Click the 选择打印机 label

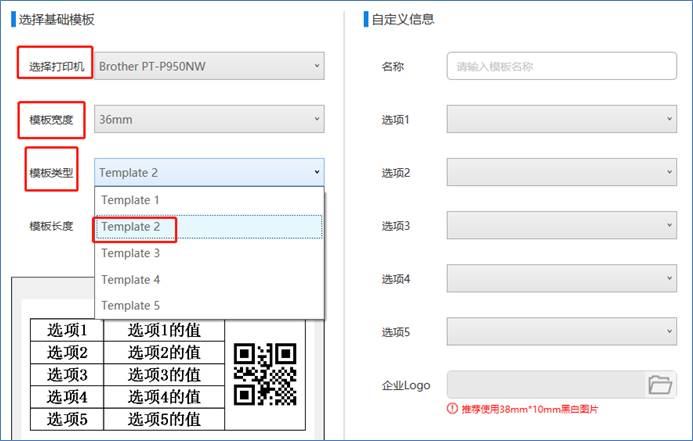56,67
